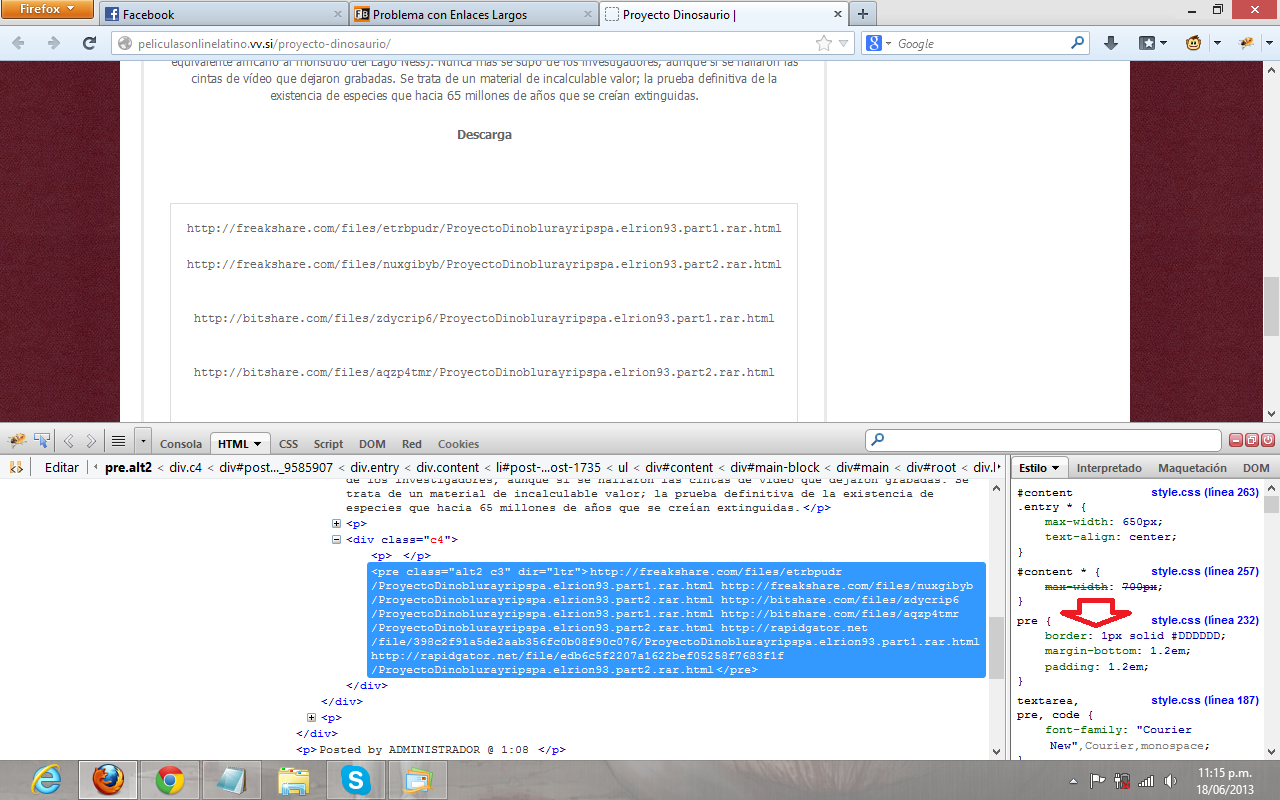Open the Firefox application menu button

point(48,10)
